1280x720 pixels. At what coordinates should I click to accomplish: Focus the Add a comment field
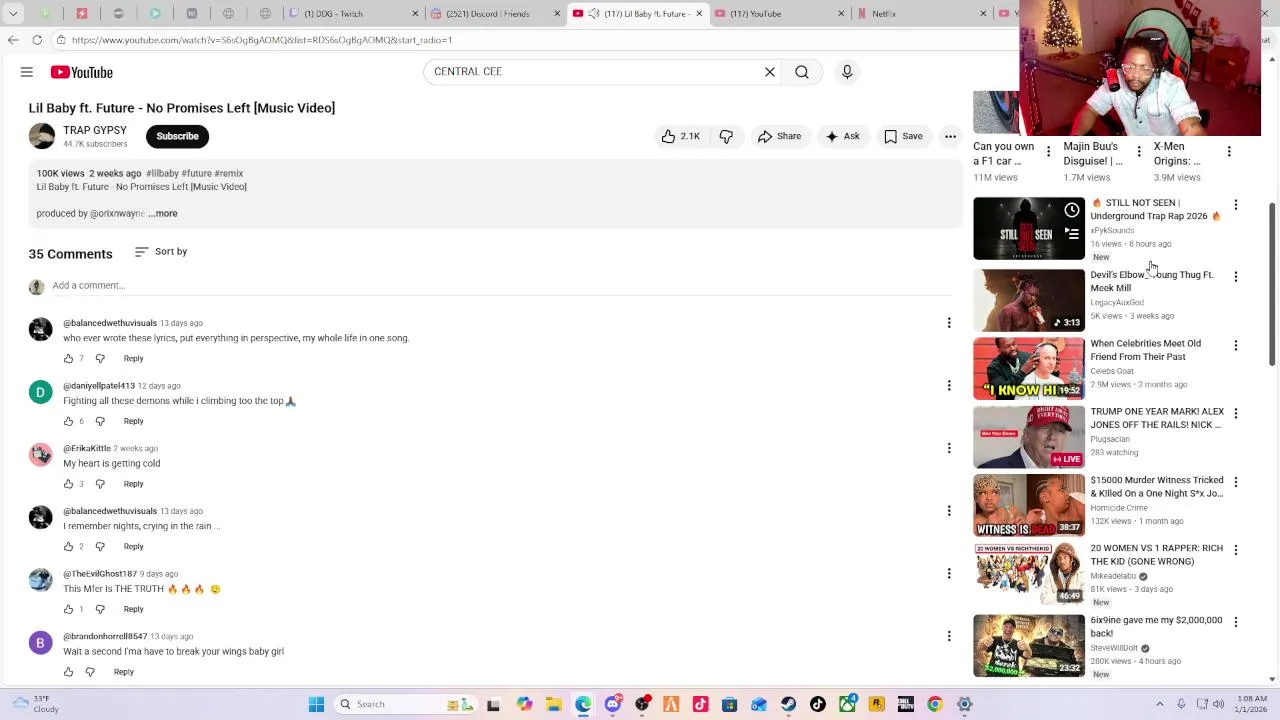click(x=500, y=285)
